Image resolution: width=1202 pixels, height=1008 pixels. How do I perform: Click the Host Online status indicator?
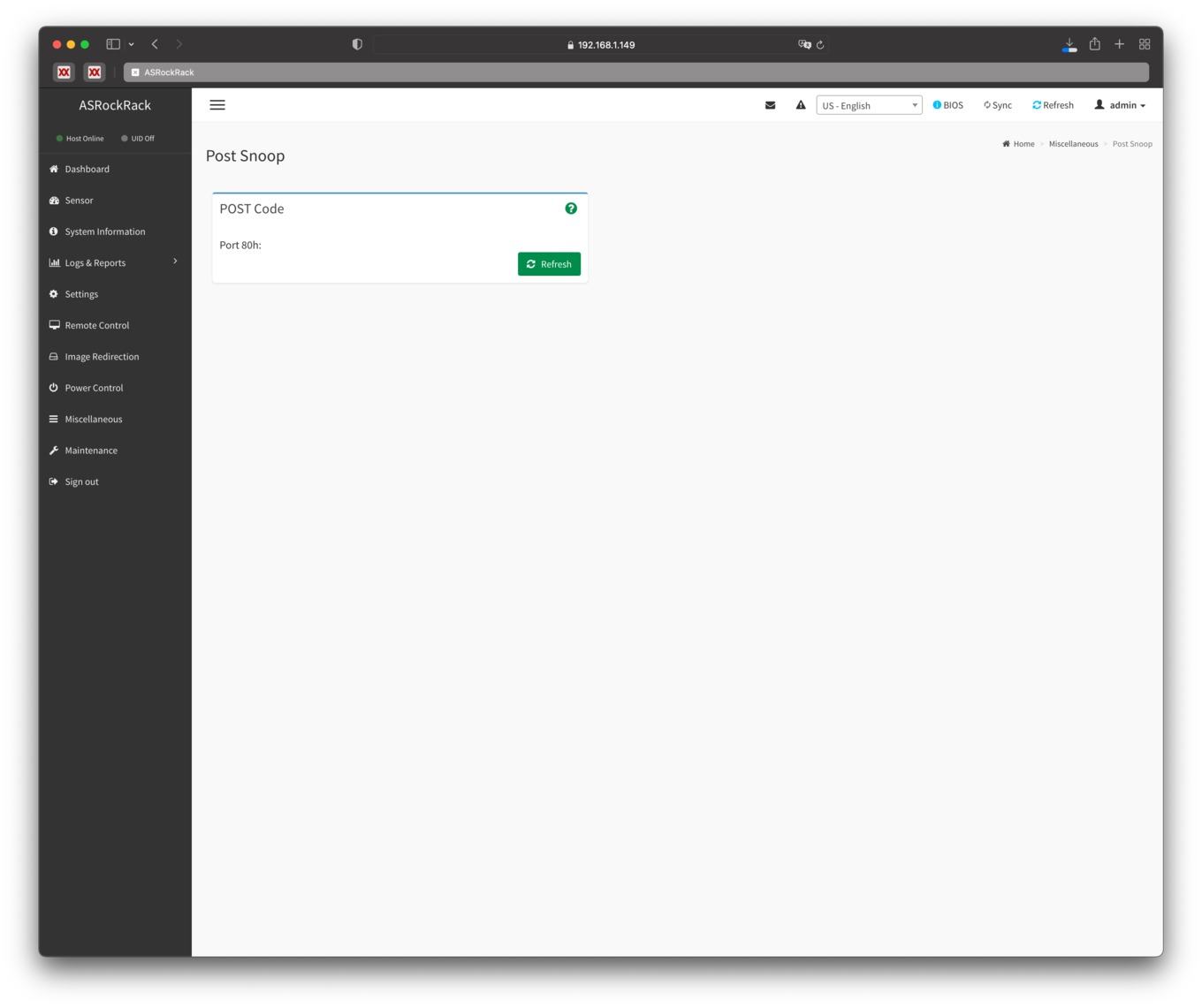click(x=80, y=139)
